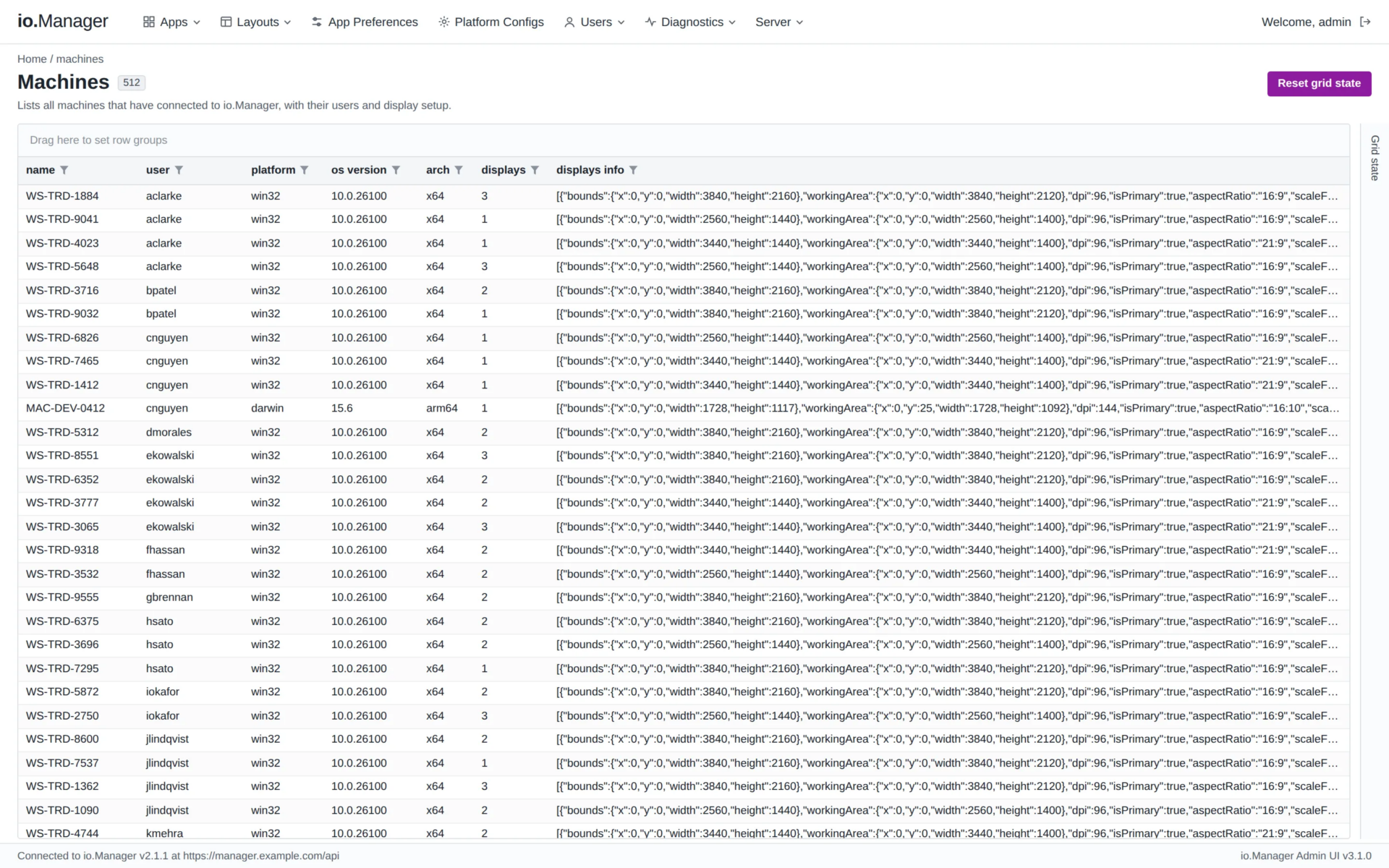Open filter for os version column
Image resolution: width=1389 pixels, height=868 pixels.
click(396, 170)
